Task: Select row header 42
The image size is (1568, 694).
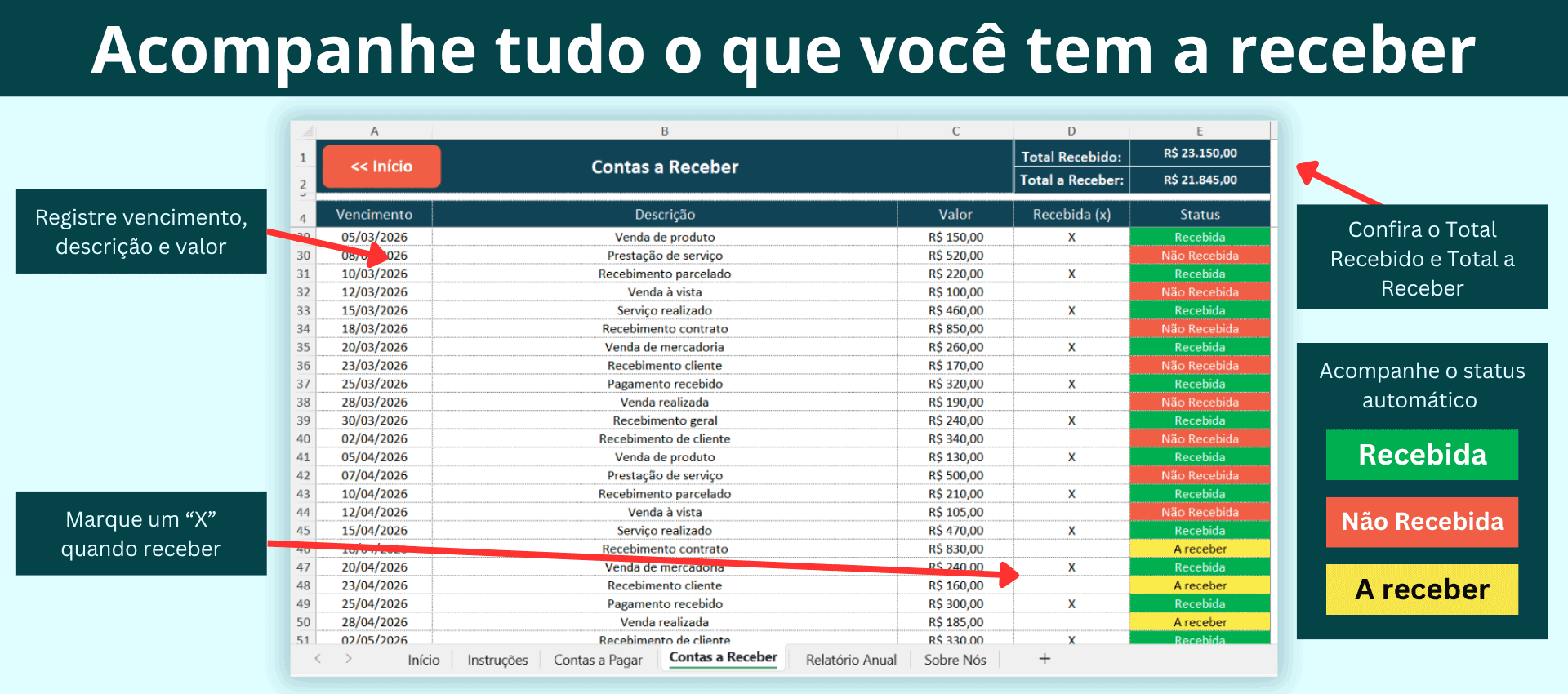Action: coord(304,475)
